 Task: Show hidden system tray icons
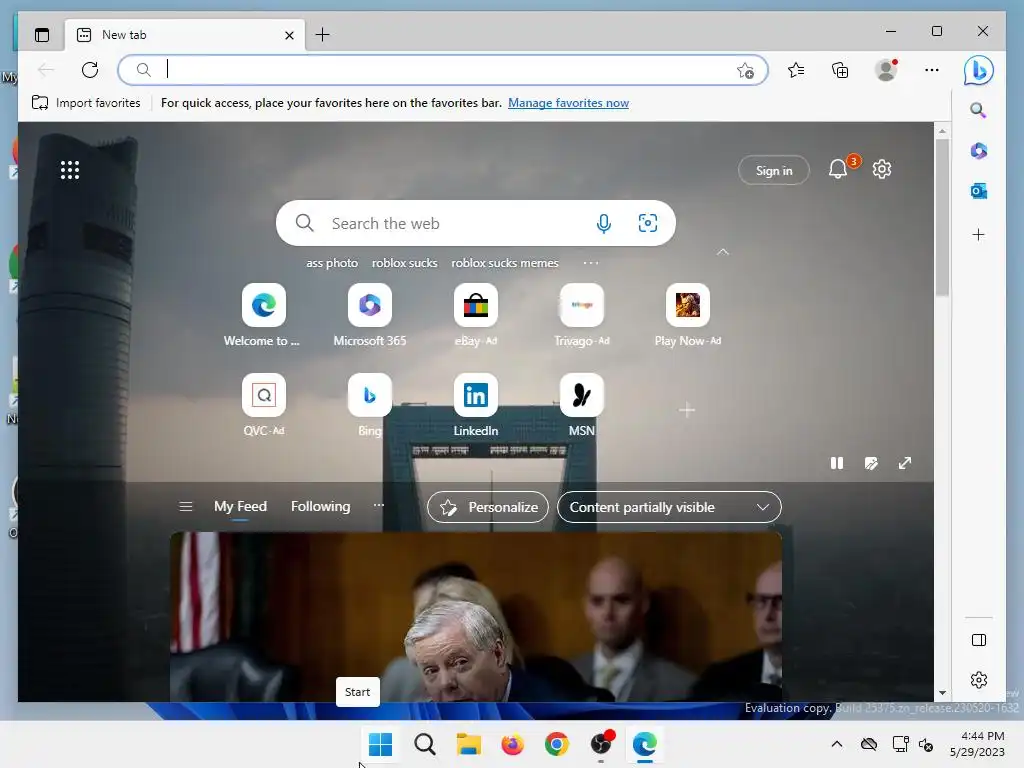pos(837,744)
